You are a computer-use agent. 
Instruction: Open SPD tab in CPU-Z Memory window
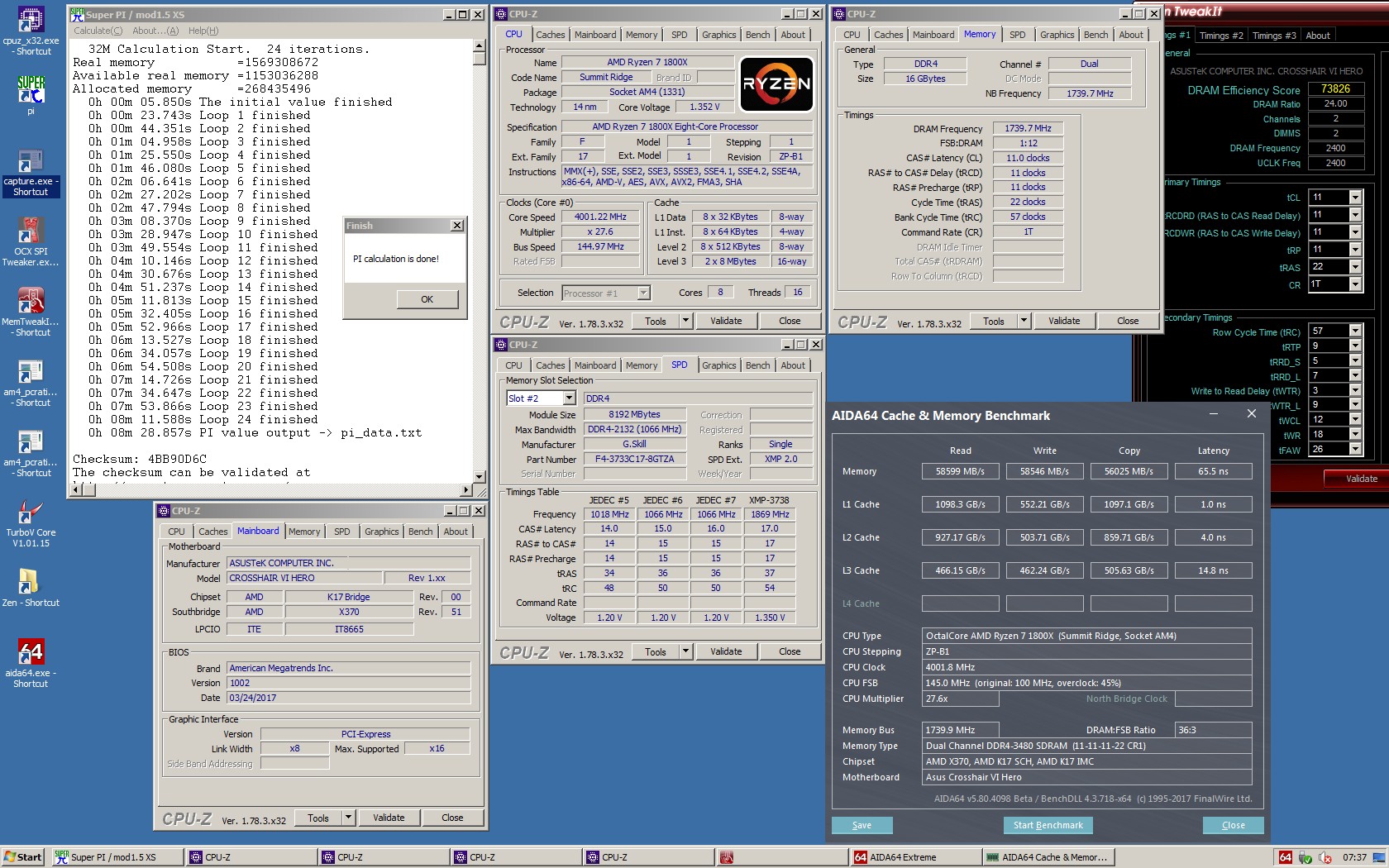pos(1017,35)
